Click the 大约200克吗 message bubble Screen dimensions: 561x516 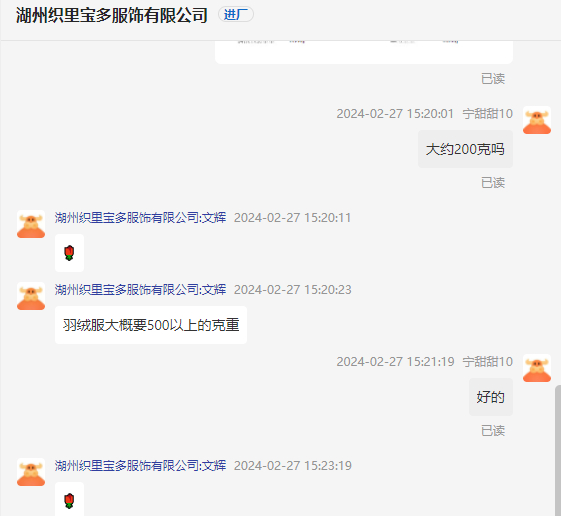pos(465,149)
